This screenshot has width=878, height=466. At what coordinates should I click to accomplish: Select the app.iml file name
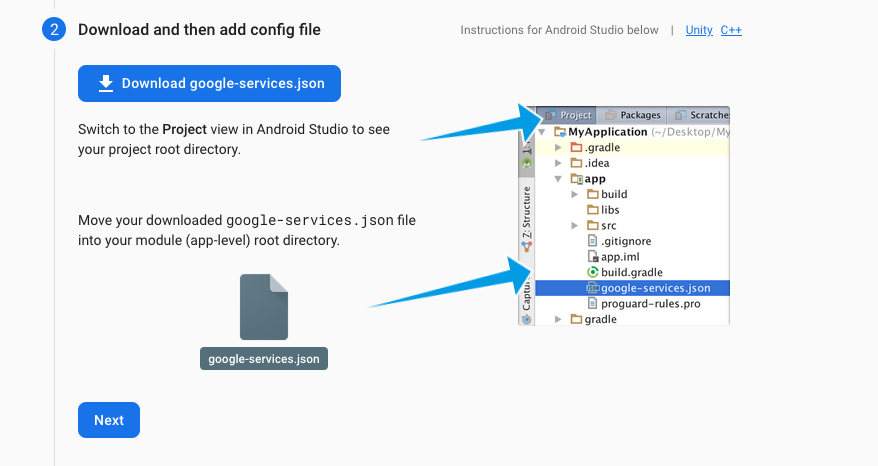coord(620,257)
